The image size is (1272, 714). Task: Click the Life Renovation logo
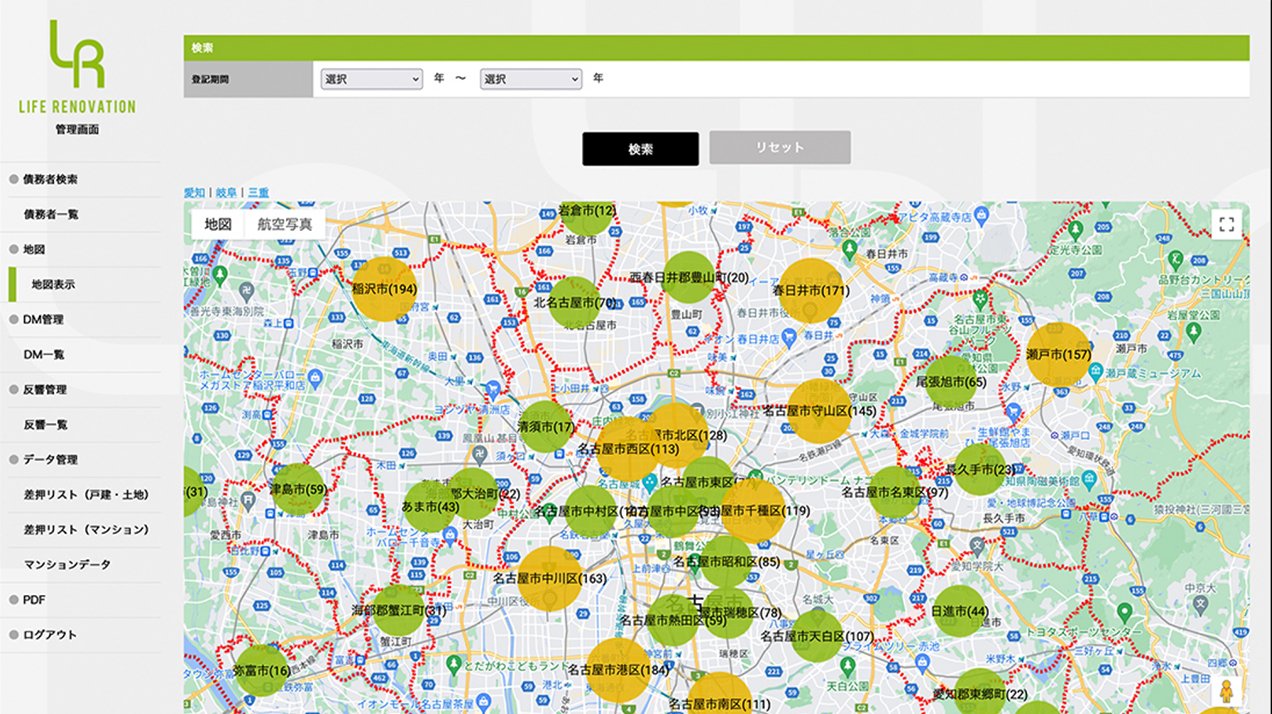[x=78, y=68]
